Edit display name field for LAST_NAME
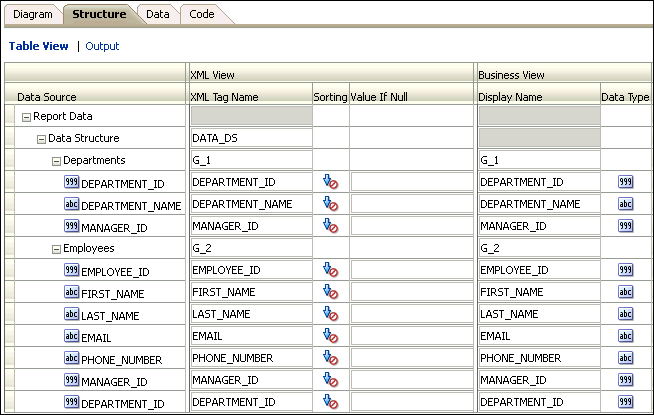Image resolution: width=654 pixels, height=415 pixels. click(539, 314)
